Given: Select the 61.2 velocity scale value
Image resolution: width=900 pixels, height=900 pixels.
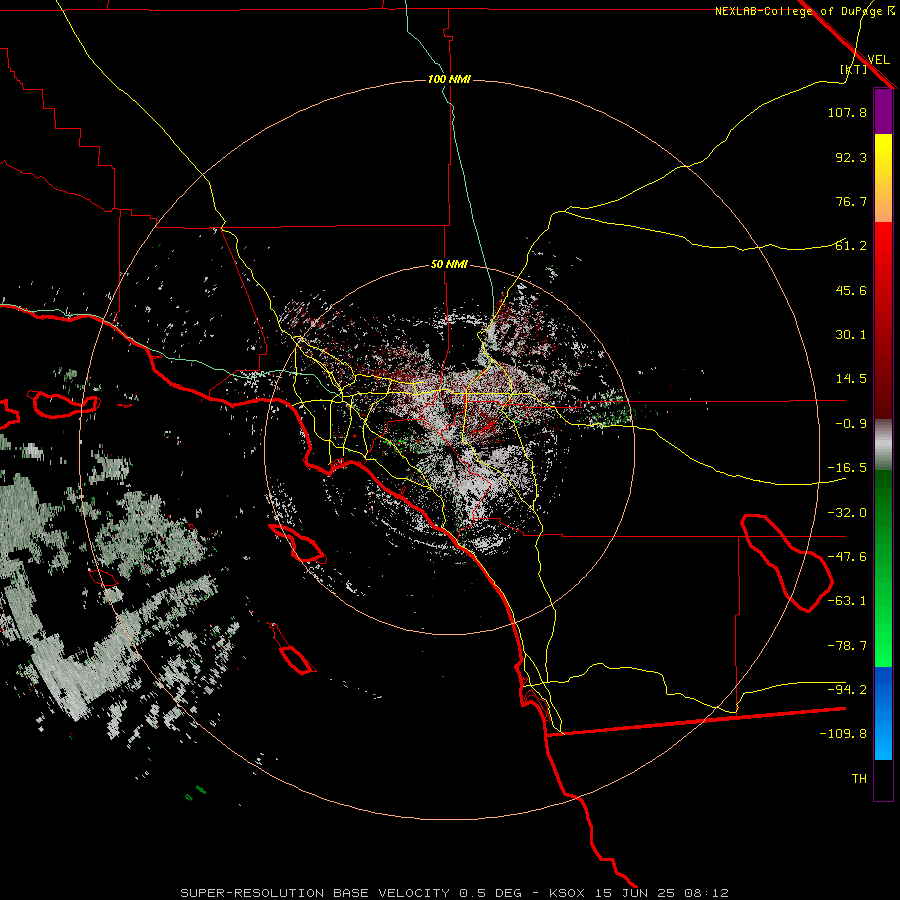Looking at the screenshot, I should click(x=851, y=246).
